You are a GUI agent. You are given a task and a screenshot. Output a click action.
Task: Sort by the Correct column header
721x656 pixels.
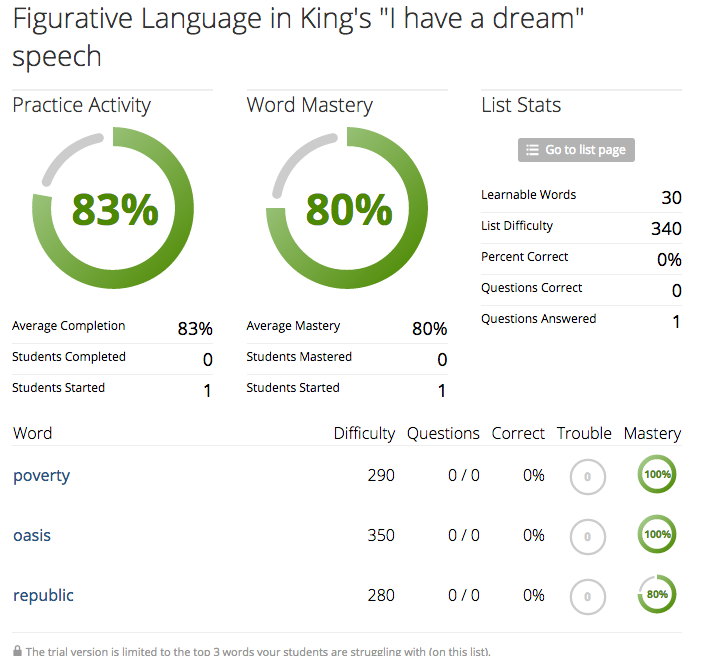(x=518, y=433)
